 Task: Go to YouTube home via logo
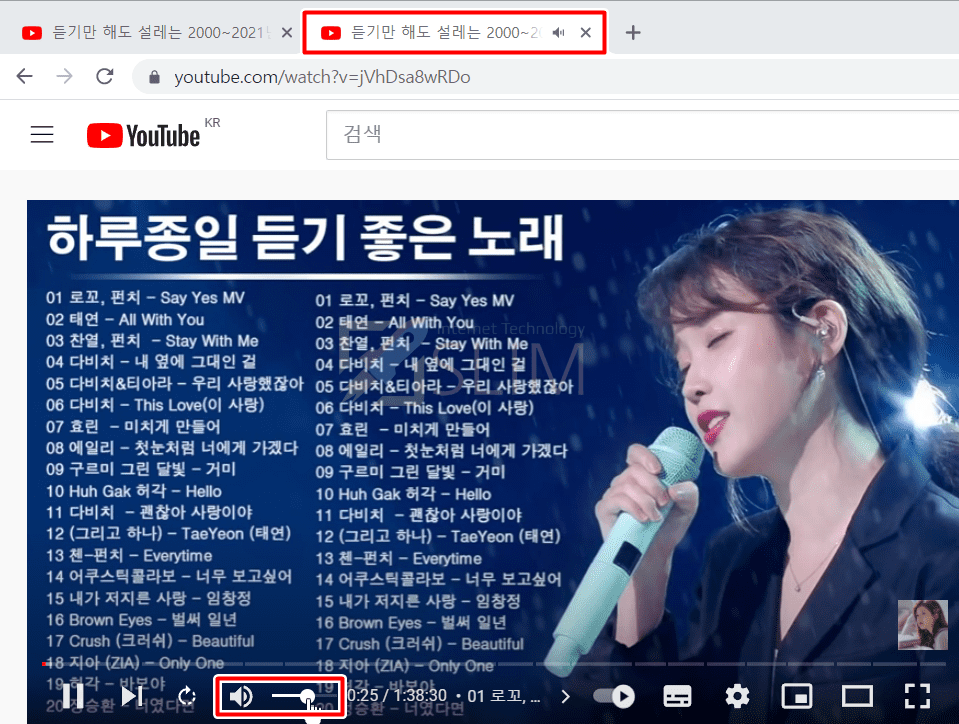click(144, 135)
